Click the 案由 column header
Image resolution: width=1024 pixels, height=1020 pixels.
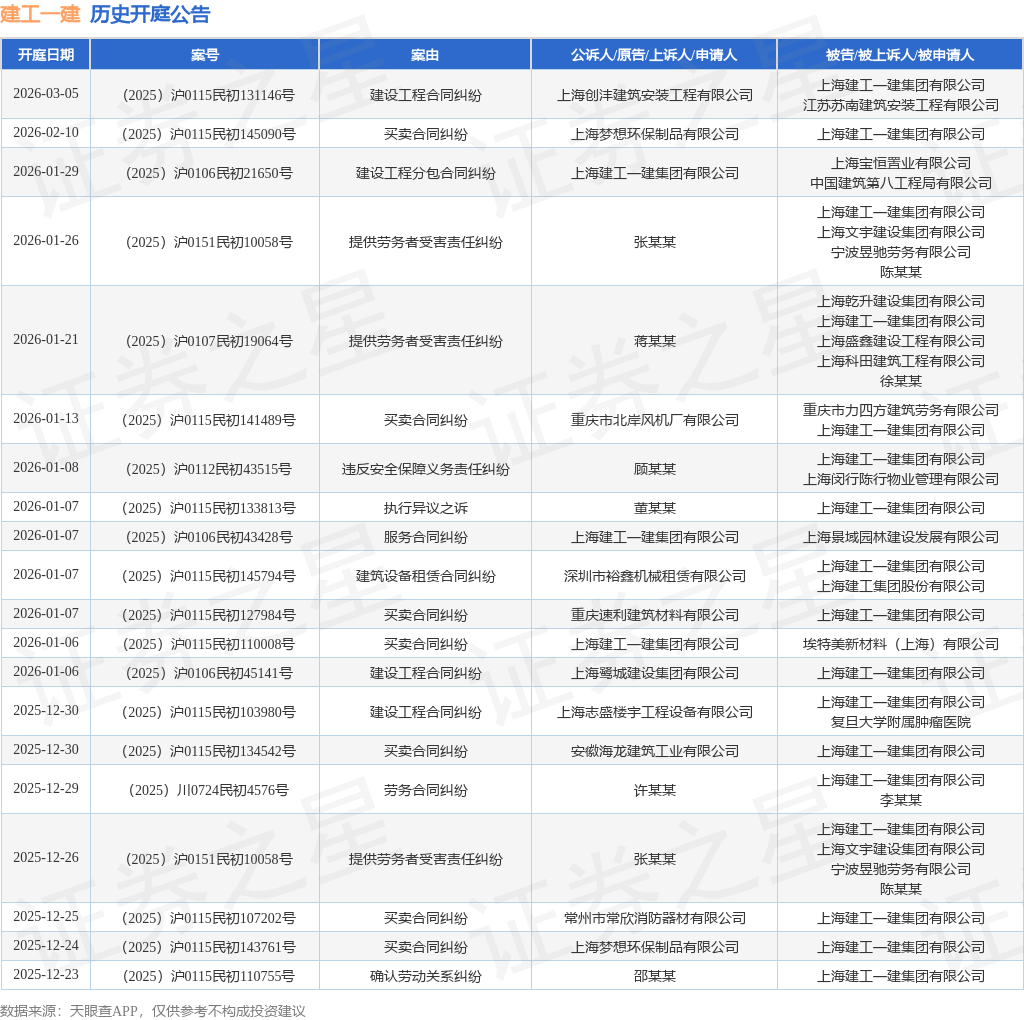(425, 55)
